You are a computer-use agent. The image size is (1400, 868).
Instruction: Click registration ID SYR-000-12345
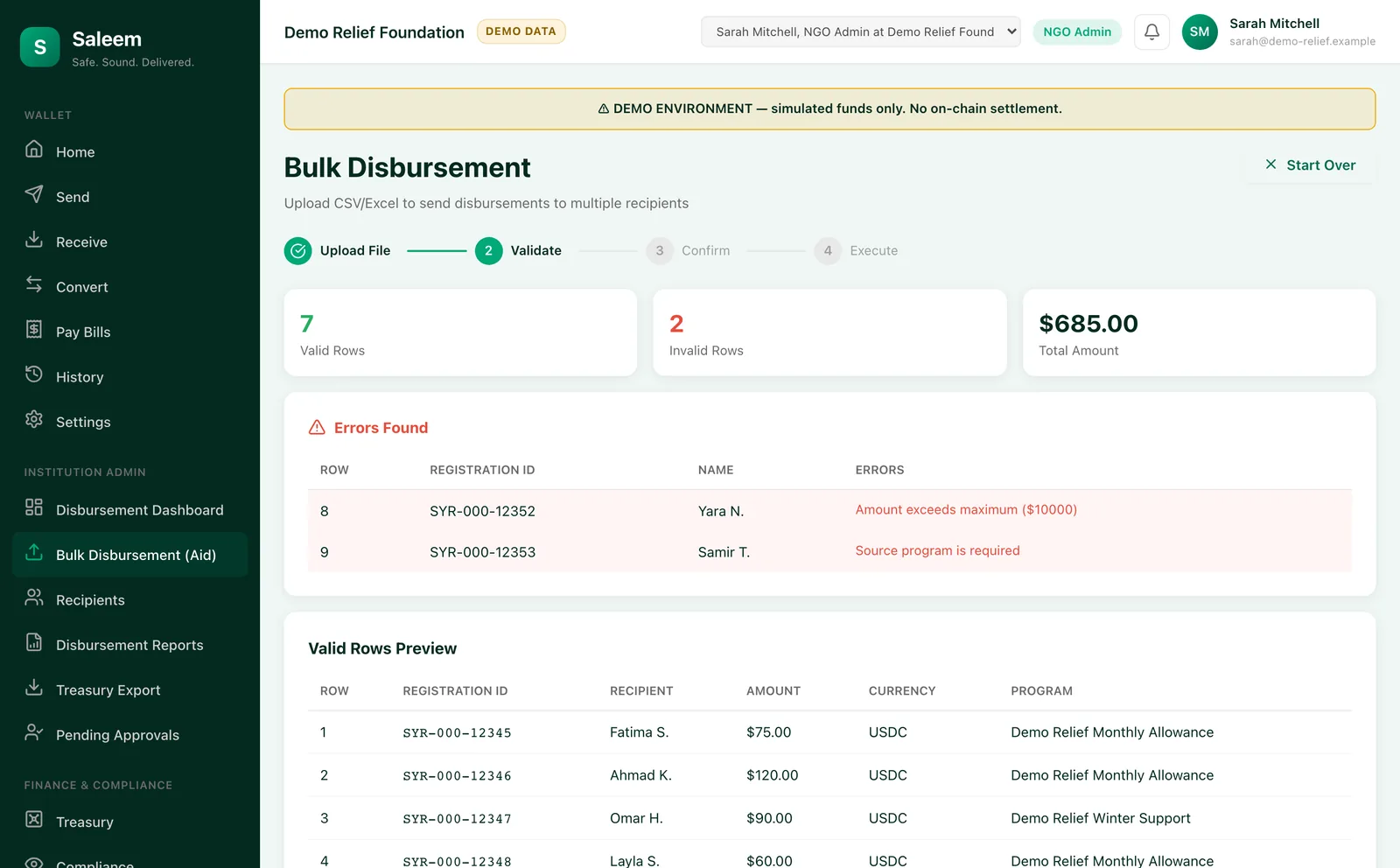(x=457, y=733)
